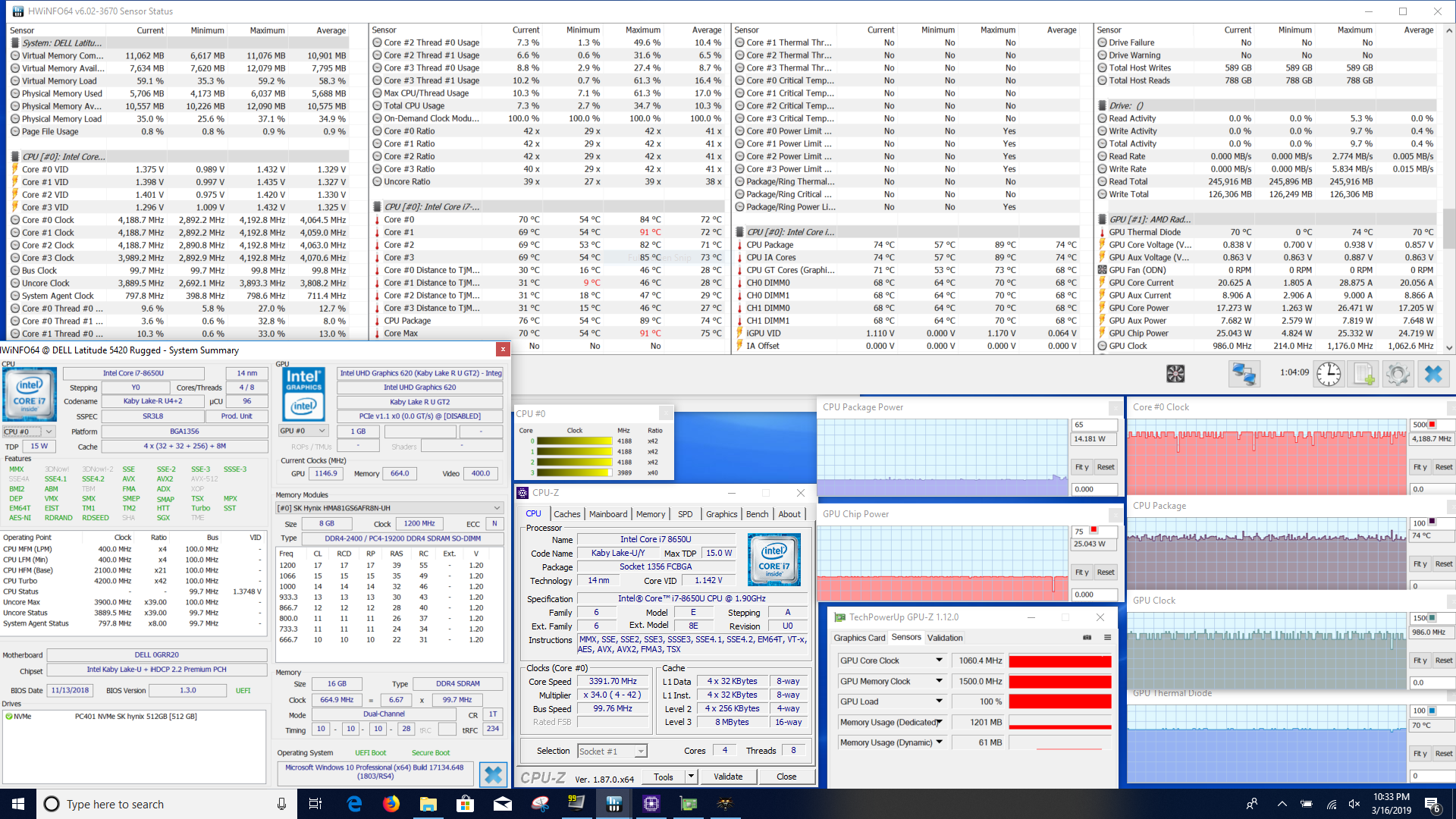The width and height of the screenshot is (1456, 819).
Task: Open the CPU #0 selector dropdown
Action: (49, 431)
